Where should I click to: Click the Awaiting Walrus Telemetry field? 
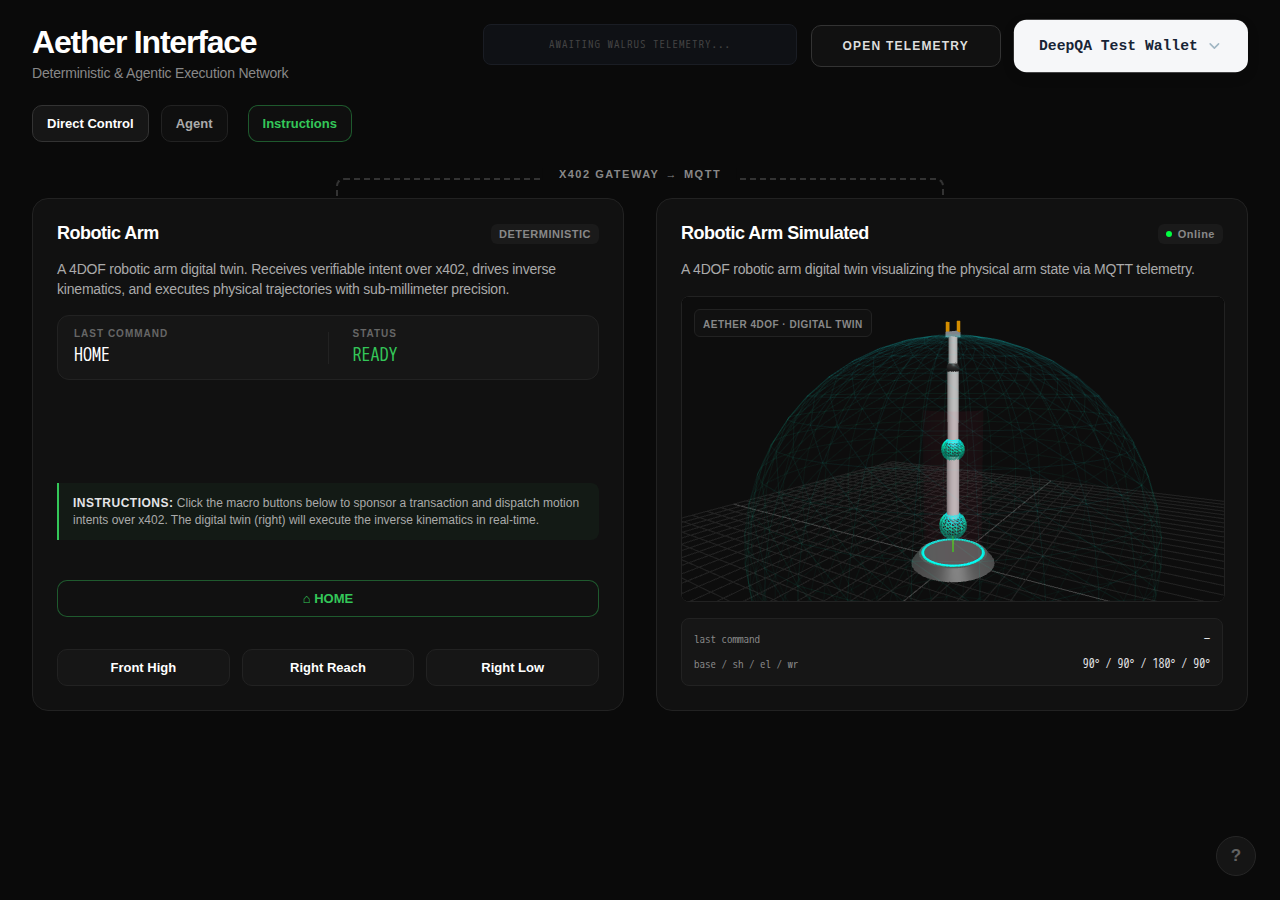(x=640, y=45)
